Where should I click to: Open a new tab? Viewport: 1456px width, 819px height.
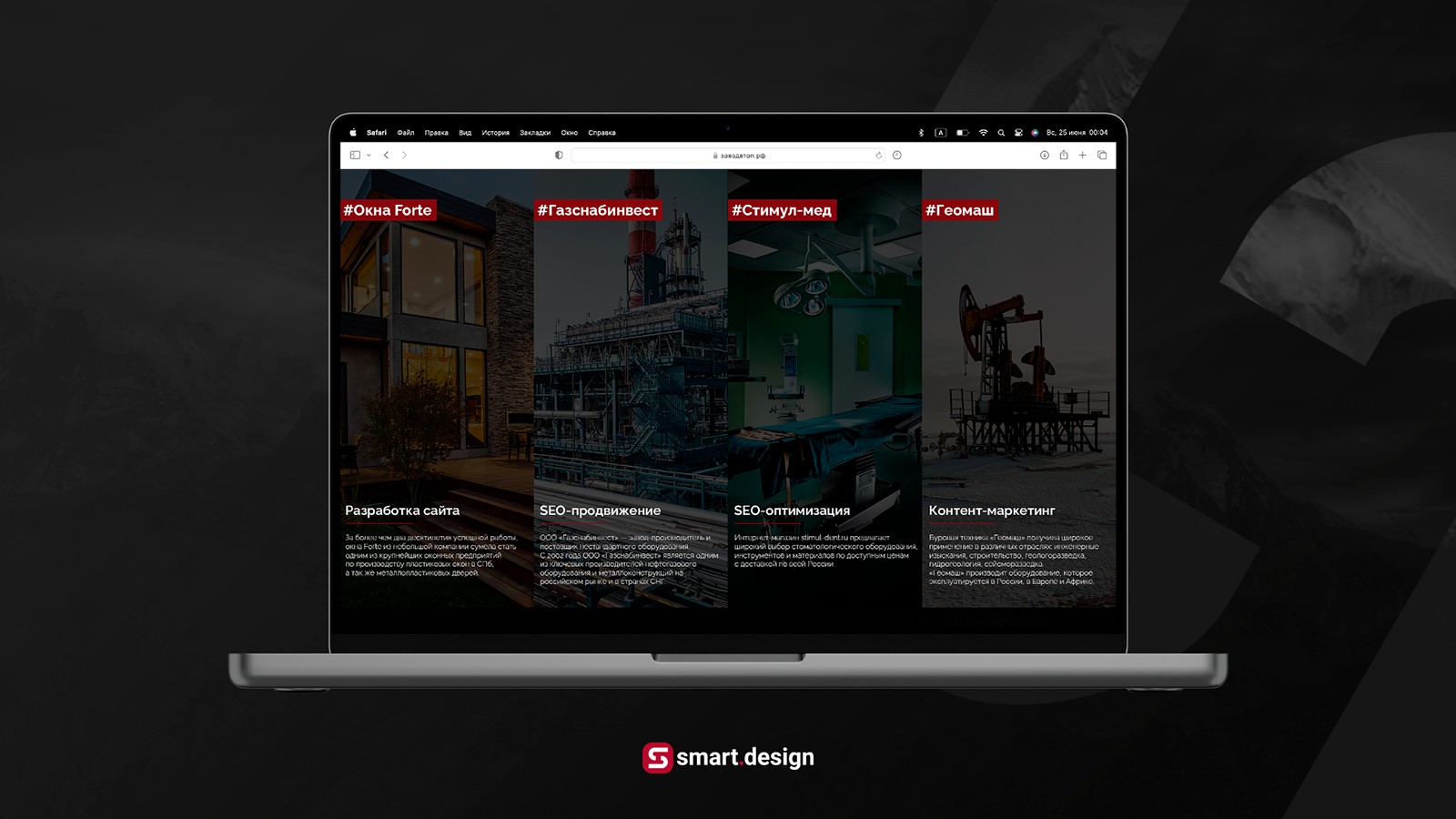(x=1083, y=156)
